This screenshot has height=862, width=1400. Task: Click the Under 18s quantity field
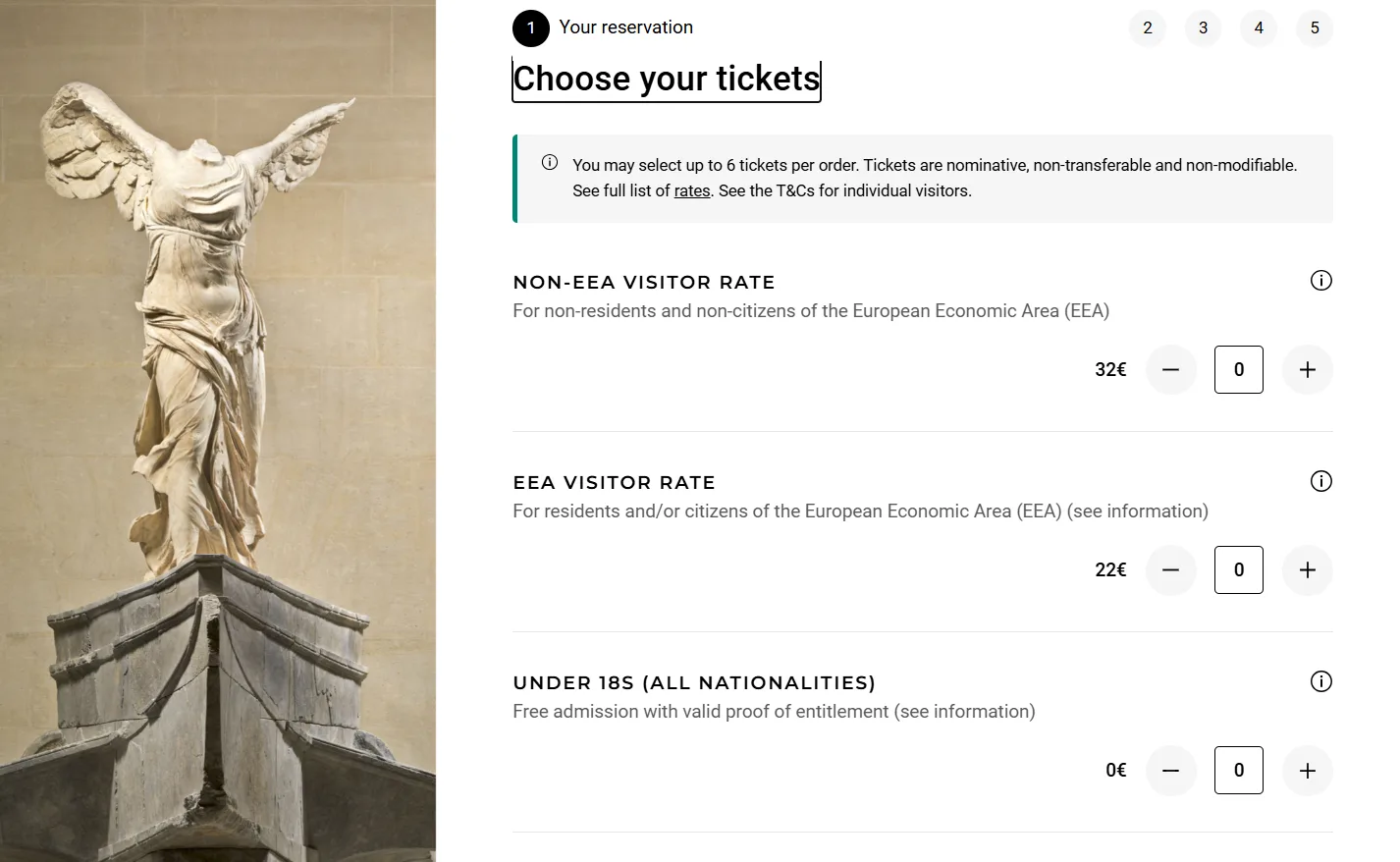[1238, 771]
